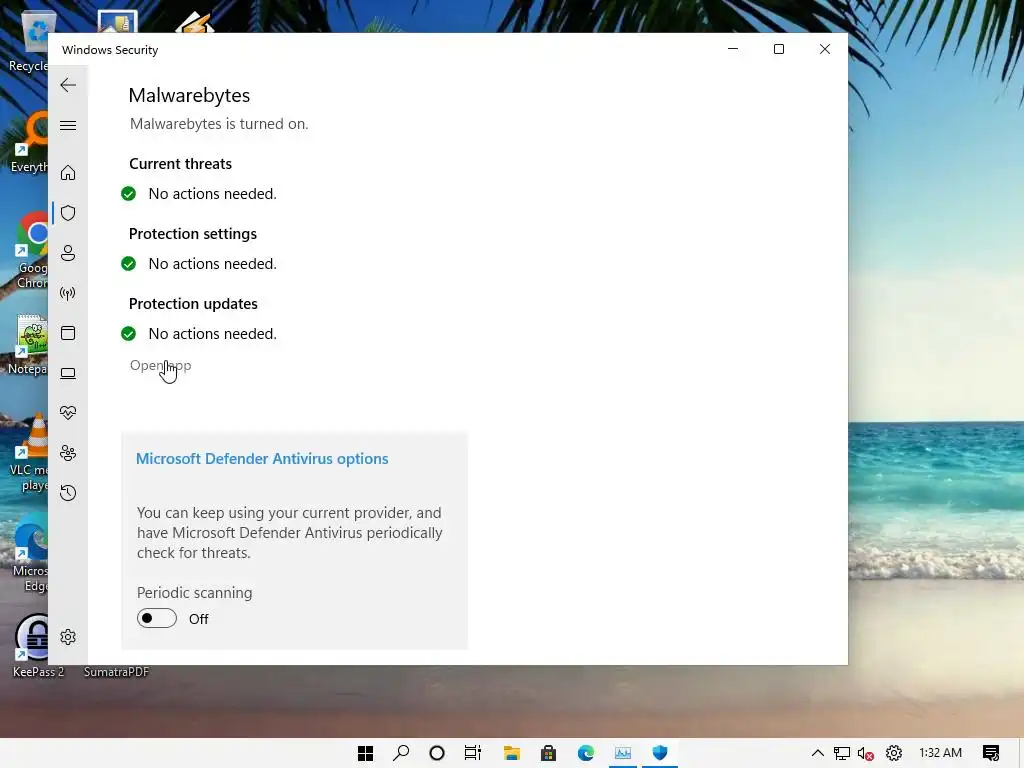Open File Explorer from taskbar
This screenshot has height=768, width=1024.
pos(512,753)
